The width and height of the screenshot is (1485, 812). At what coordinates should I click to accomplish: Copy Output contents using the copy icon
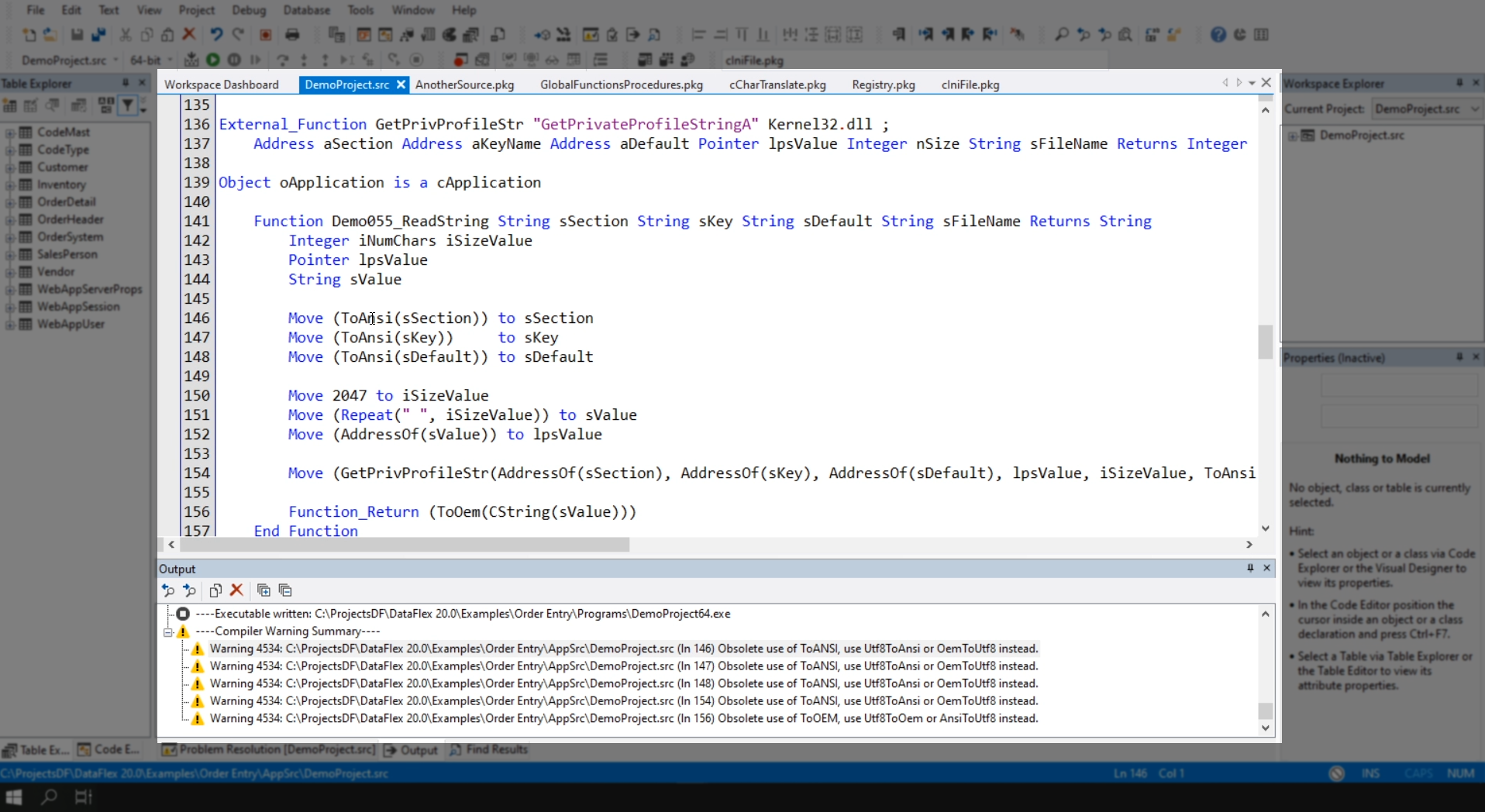[215, 590]
